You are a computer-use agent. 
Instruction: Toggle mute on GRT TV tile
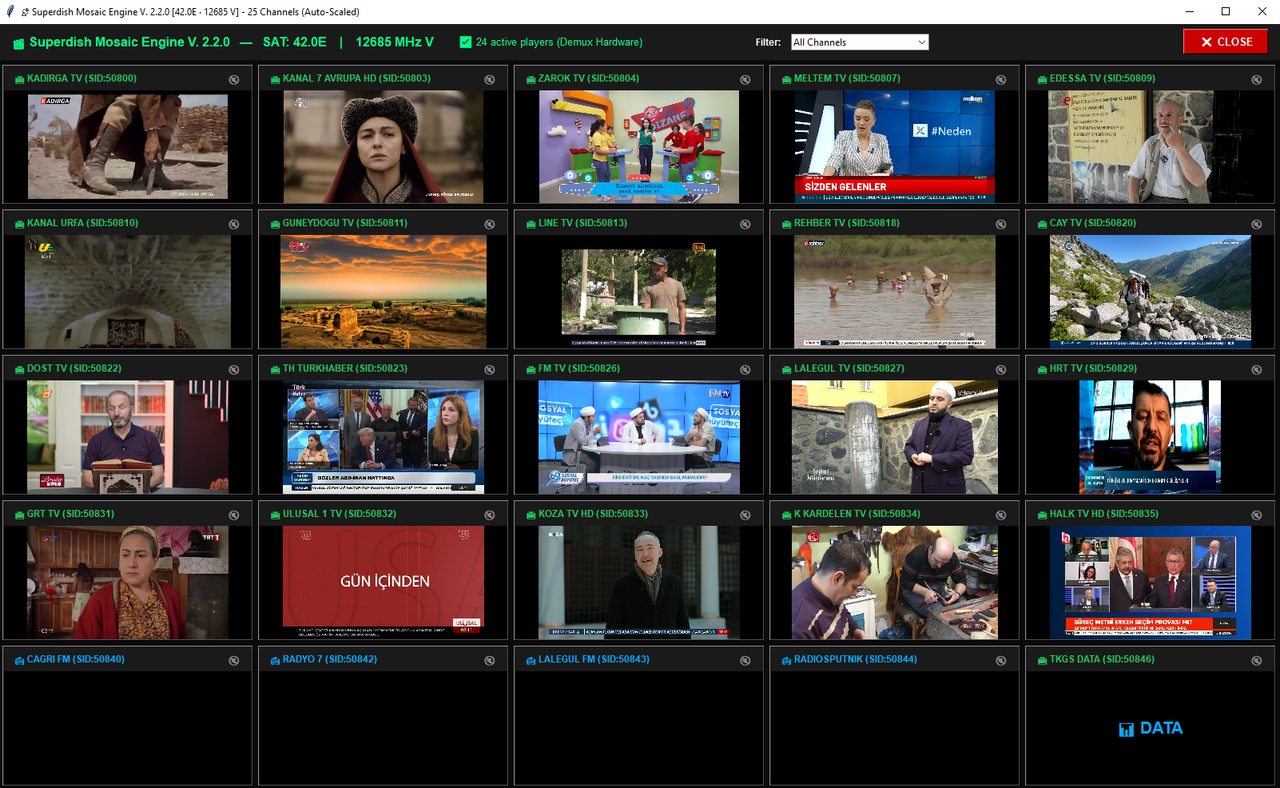(x=234, y=515)
